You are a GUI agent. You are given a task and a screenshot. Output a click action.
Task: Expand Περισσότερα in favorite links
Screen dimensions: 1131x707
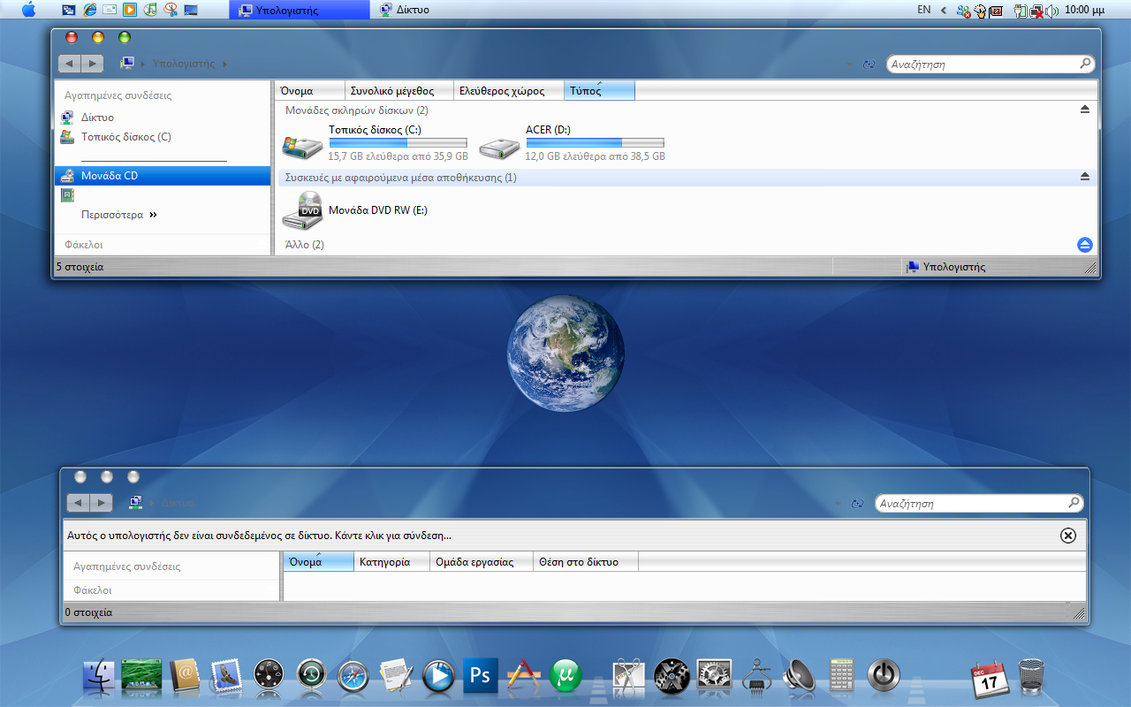[119, 214]
